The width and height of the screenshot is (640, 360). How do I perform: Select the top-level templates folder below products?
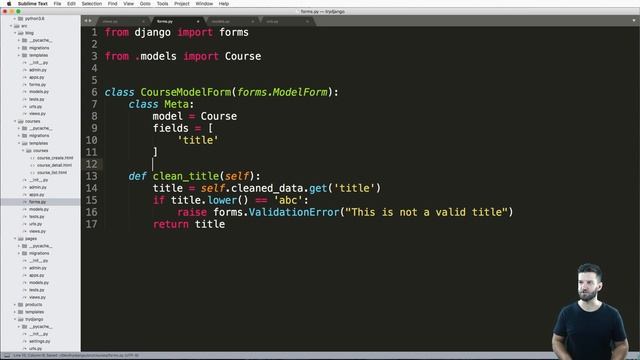(34, 312)
